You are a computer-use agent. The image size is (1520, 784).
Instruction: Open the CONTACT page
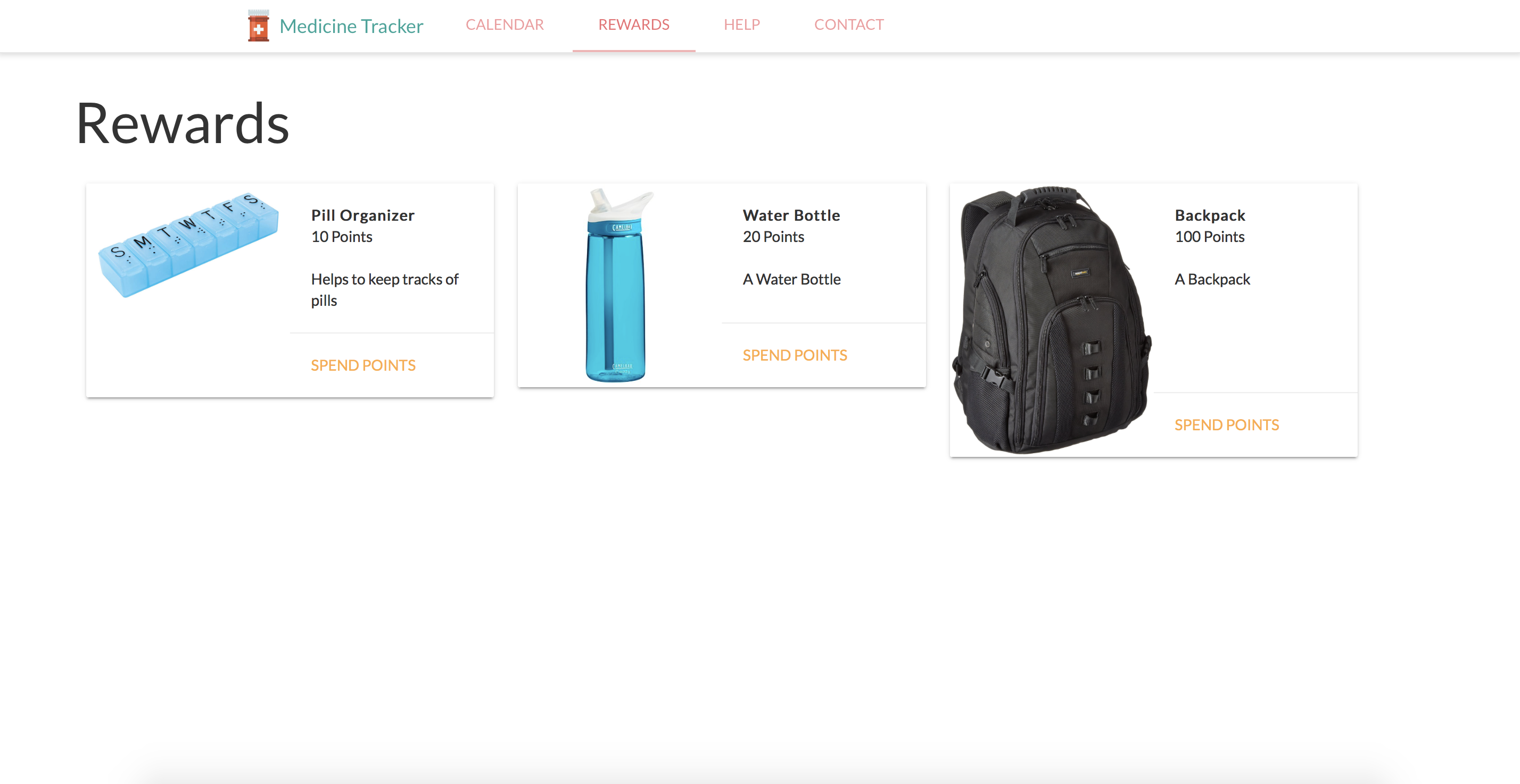(x=848, y=25)
